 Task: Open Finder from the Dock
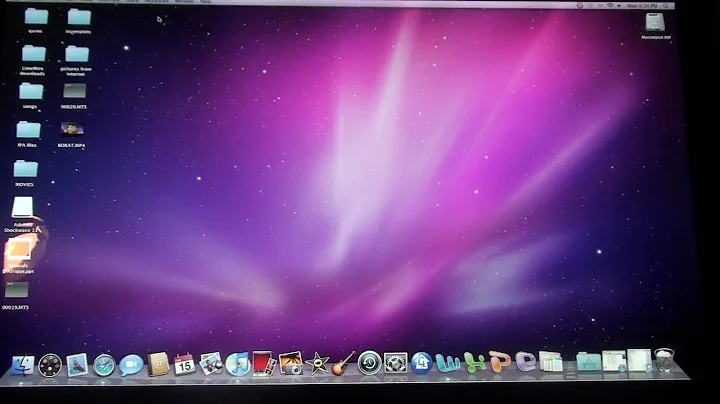pyautogui.click(x=23, y=365)
